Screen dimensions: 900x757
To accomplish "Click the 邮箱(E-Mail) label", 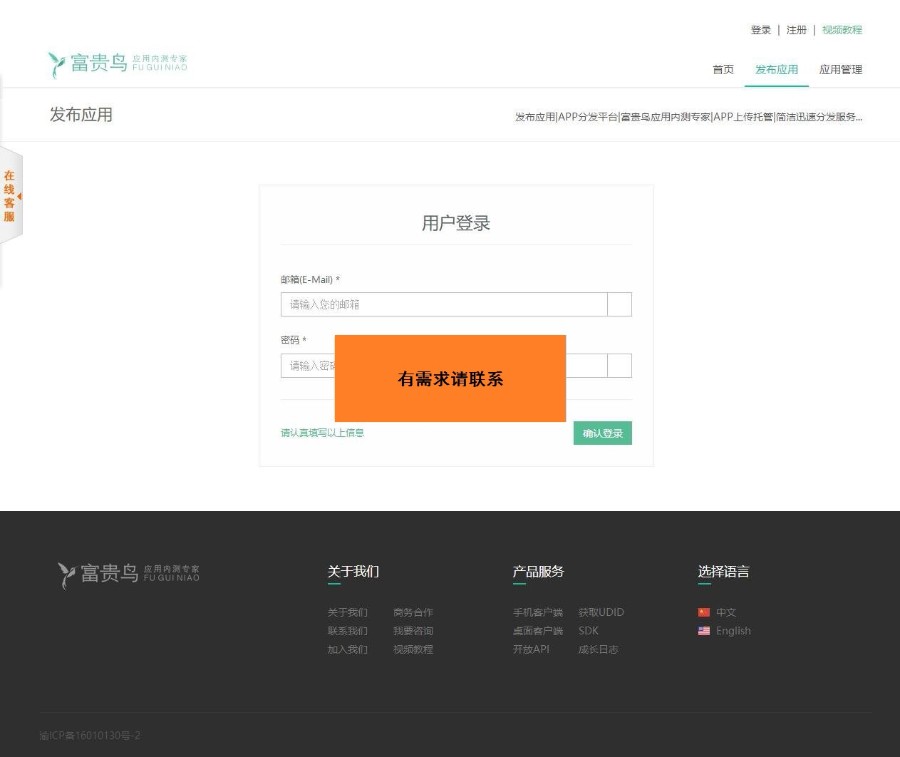I will [310, 279].
